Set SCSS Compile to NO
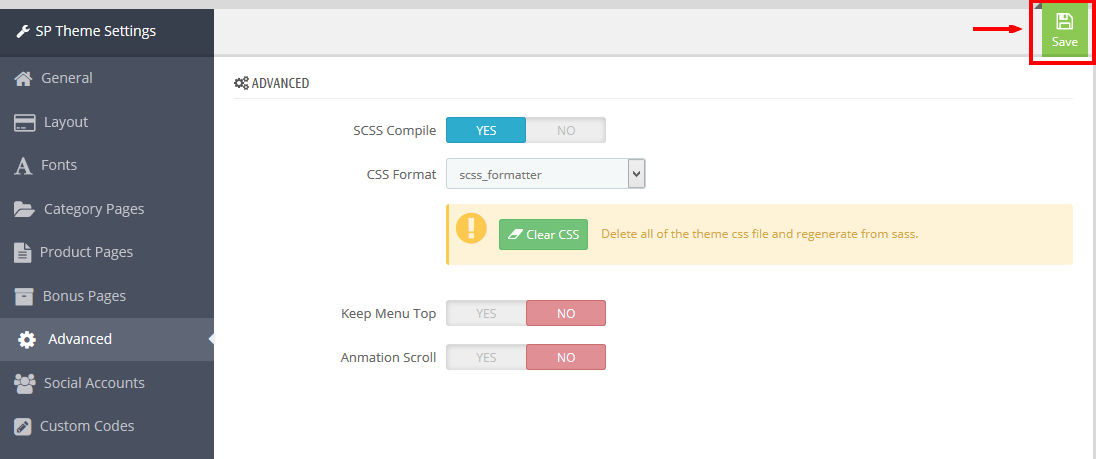Viewport: 1096px width, 459px height. click(565, 130)
